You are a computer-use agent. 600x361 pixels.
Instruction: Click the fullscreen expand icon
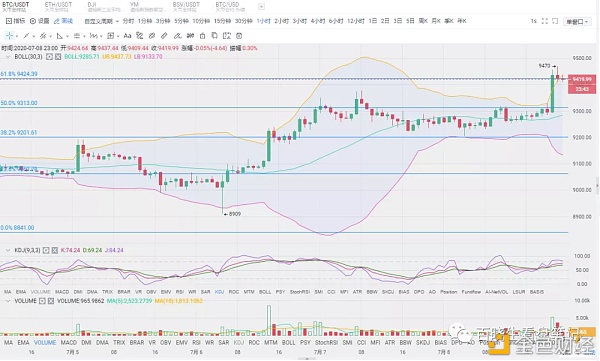[545, 21]
